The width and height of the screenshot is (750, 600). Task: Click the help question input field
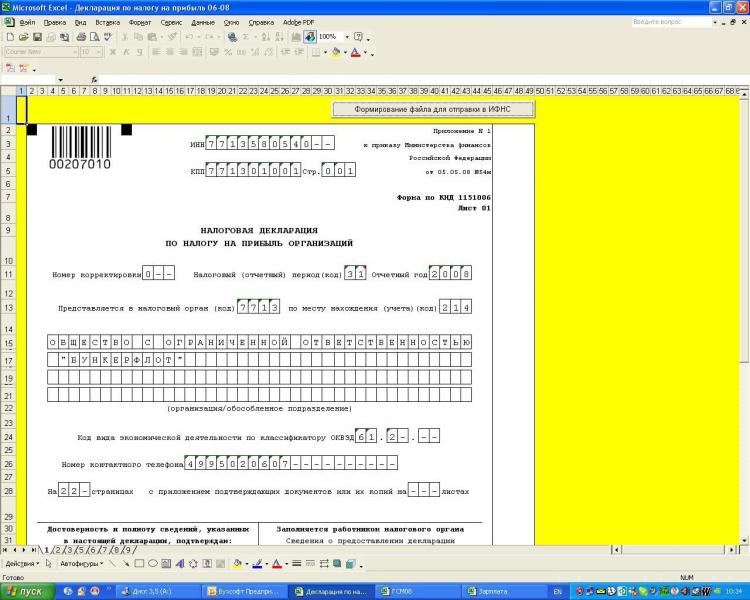click(671, 21)
